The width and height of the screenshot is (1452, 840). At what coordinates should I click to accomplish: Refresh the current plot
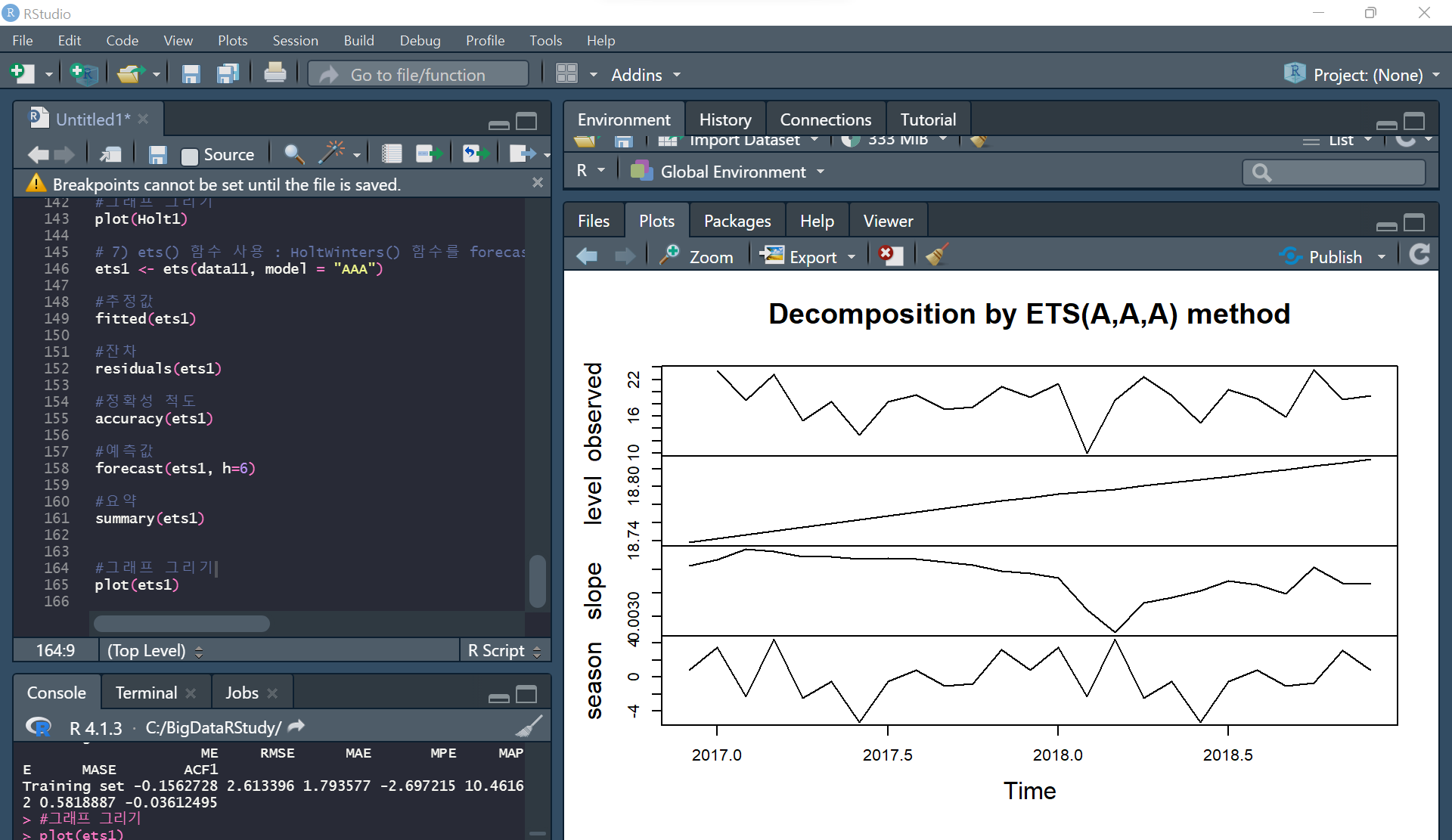click(x=1419, y=255)
